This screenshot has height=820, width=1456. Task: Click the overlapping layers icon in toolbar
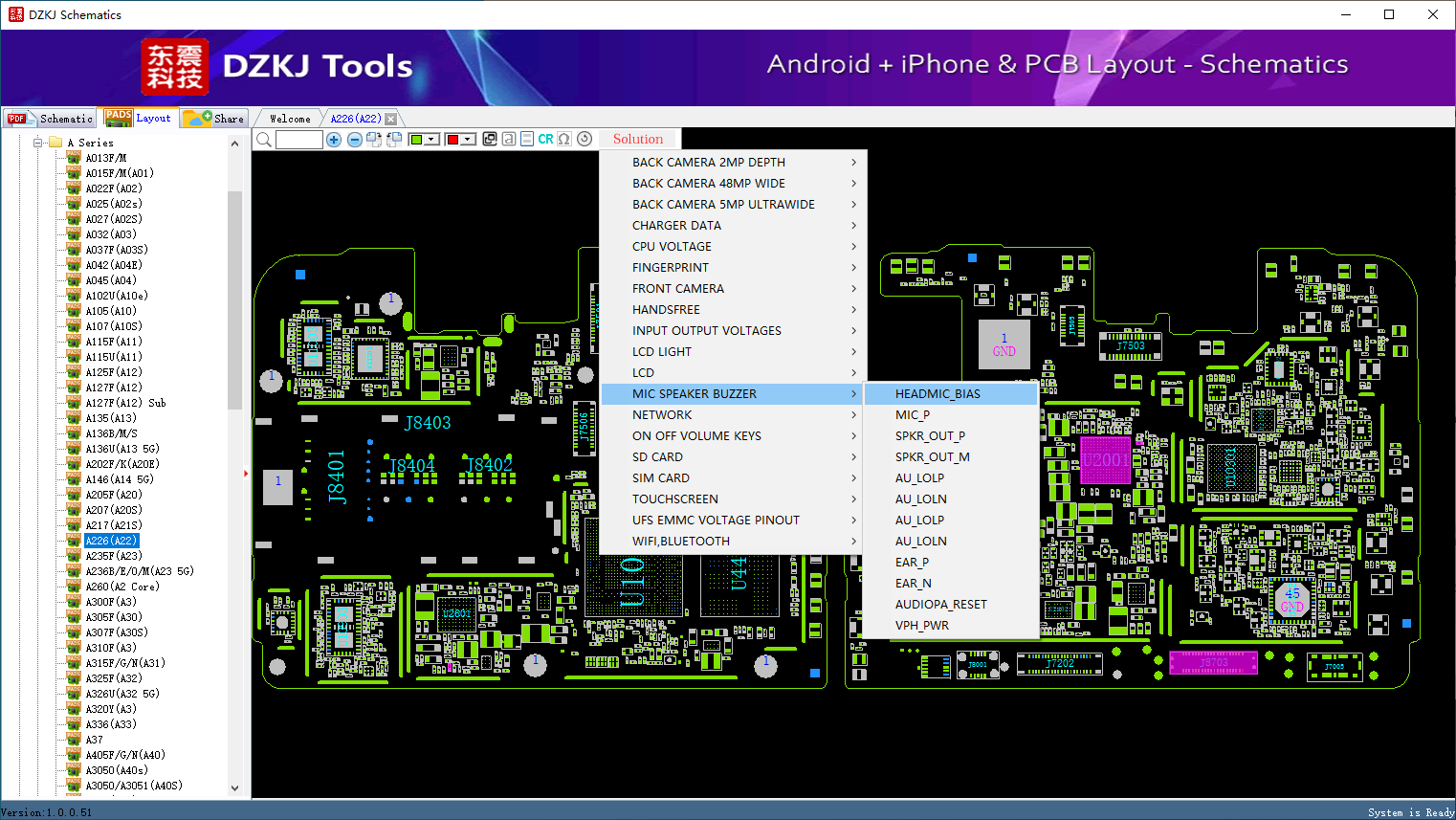(x=490, y=139)
